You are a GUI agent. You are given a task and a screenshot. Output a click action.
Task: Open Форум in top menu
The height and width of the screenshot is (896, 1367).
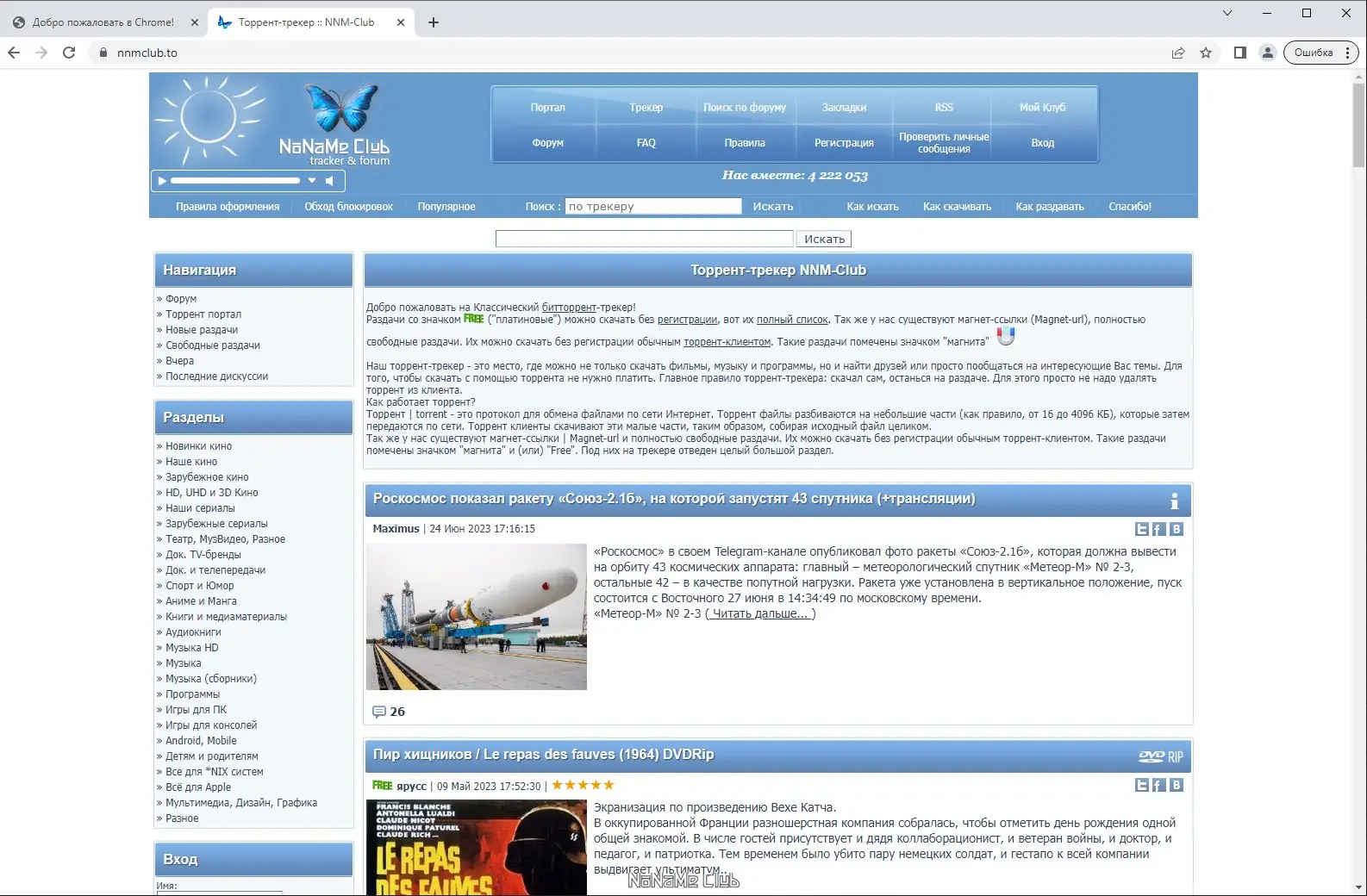547,143
